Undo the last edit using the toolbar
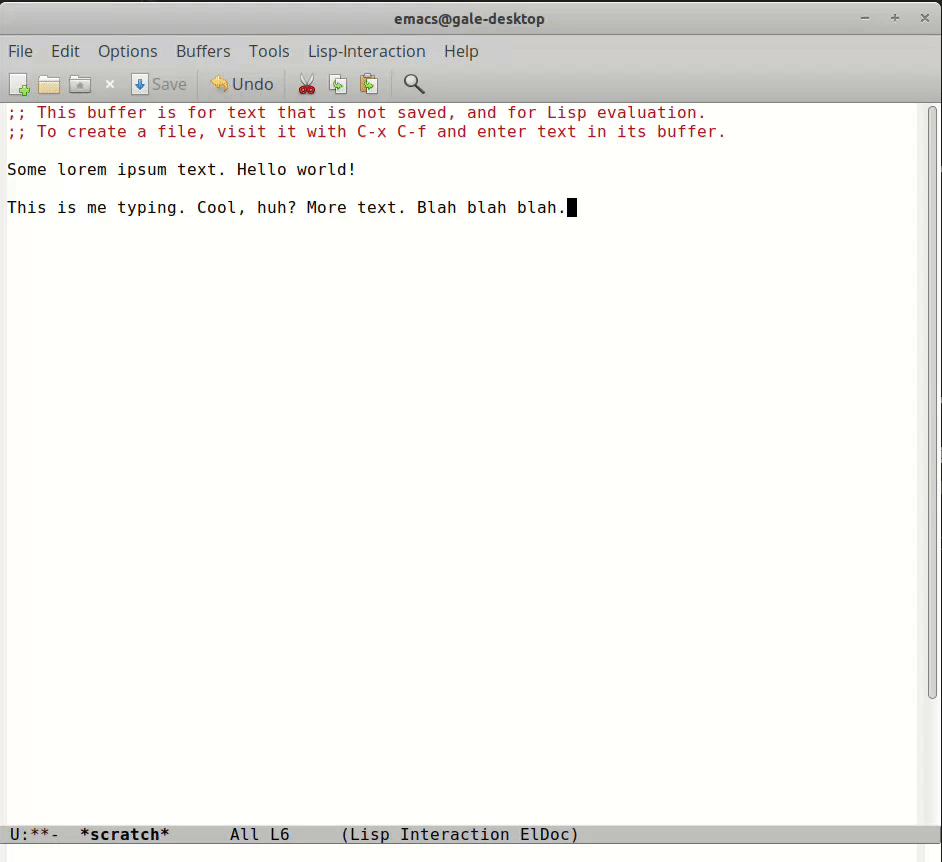 pos(240,84)
